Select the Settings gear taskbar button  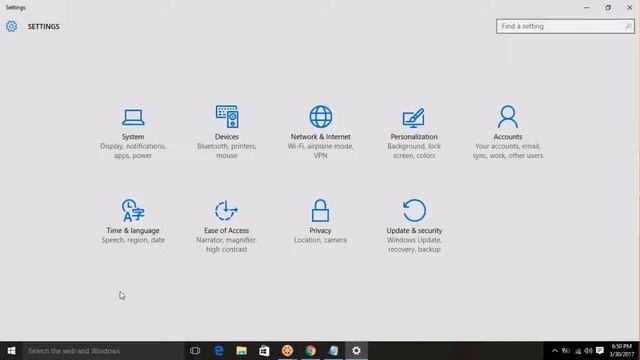356,351
